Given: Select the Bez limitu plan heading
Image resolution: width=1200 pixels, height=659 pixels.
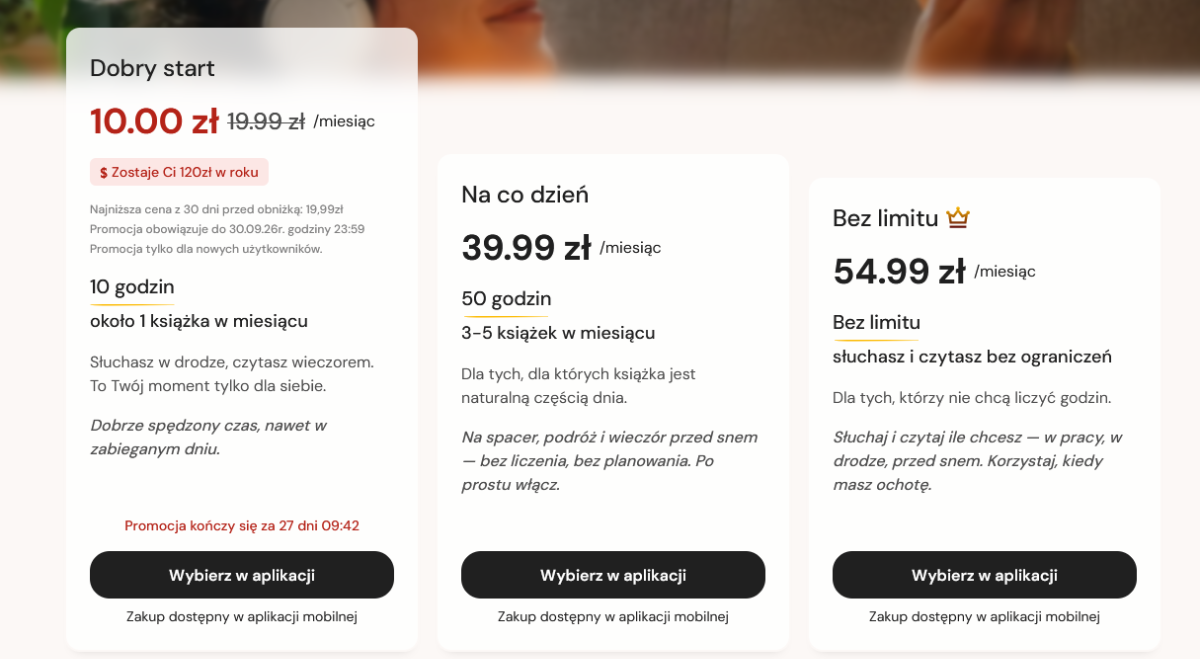Looking at the screenshot, I should tap(886, 218).
